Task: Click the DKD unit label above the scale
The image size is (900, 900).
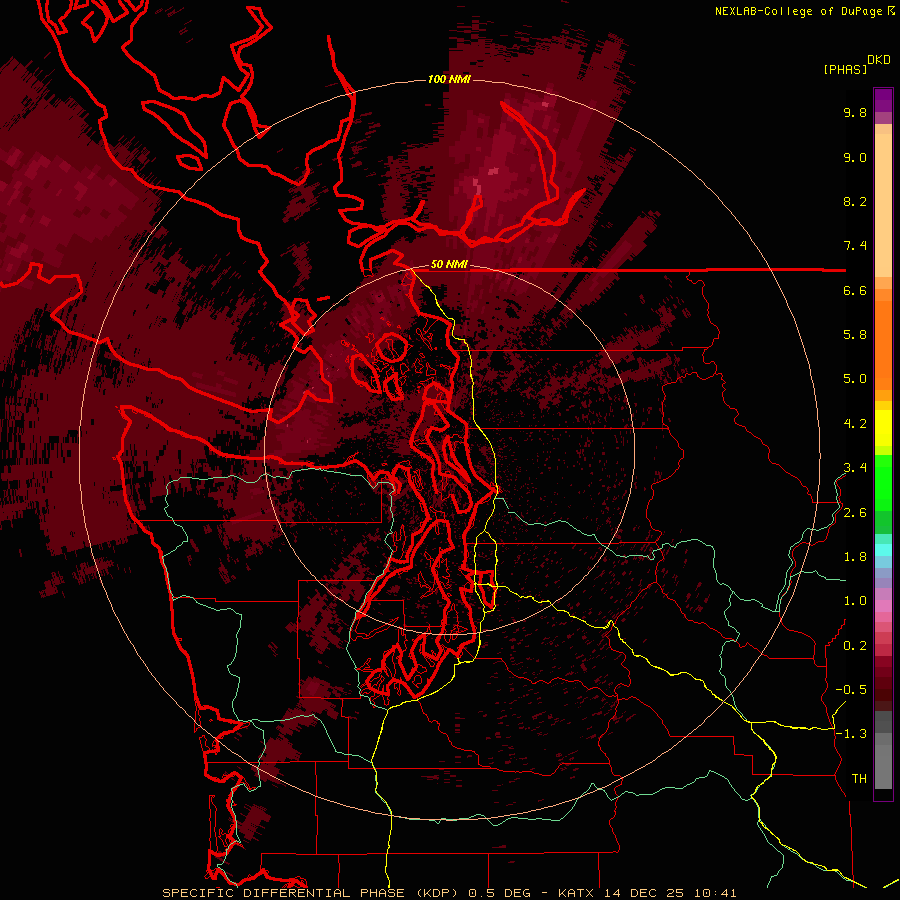Action: tap(879, 60)
